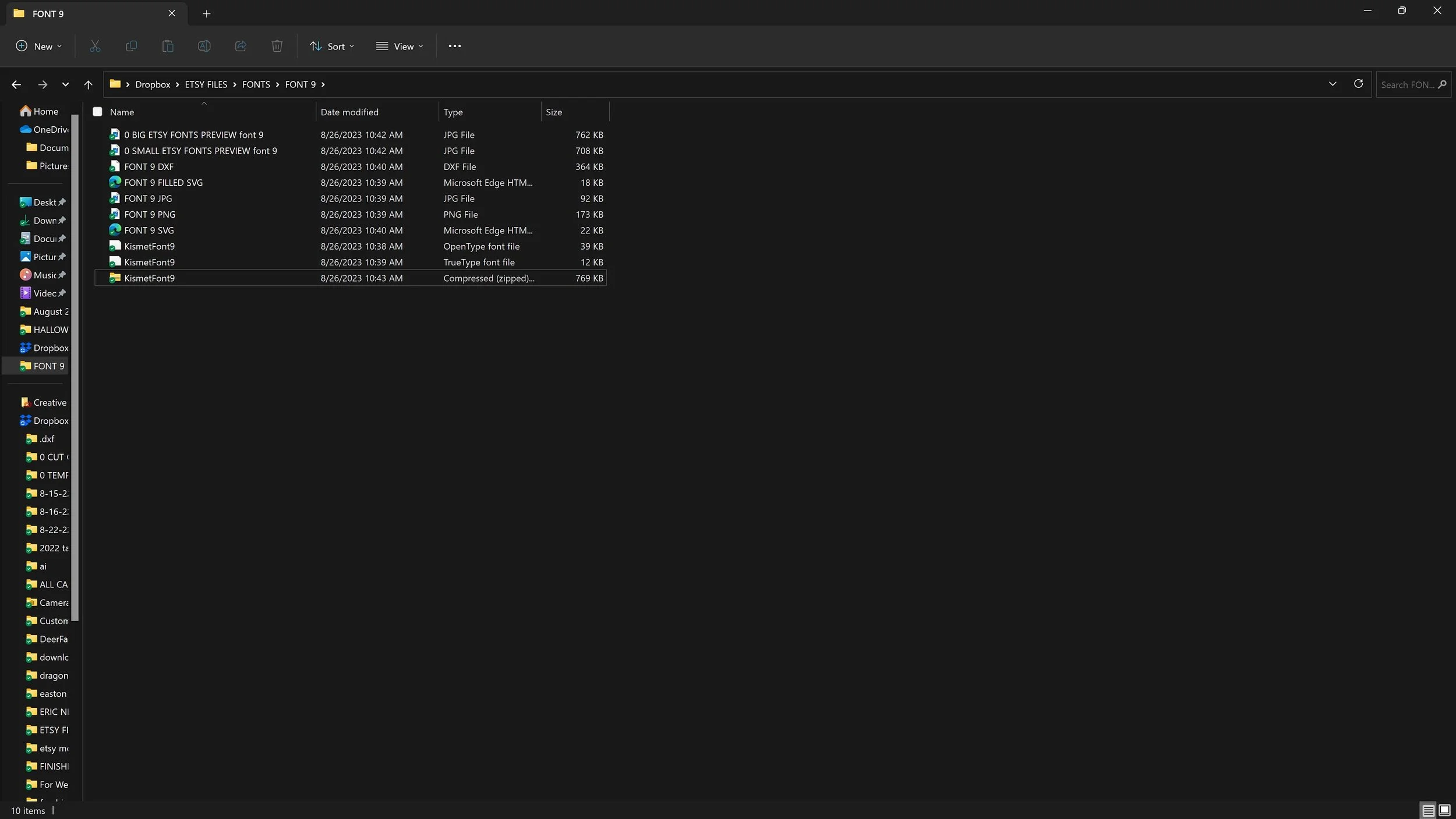Click the Copy icon in toolbar
This screenshot has height=819, width=1456.
pos(132,46)
